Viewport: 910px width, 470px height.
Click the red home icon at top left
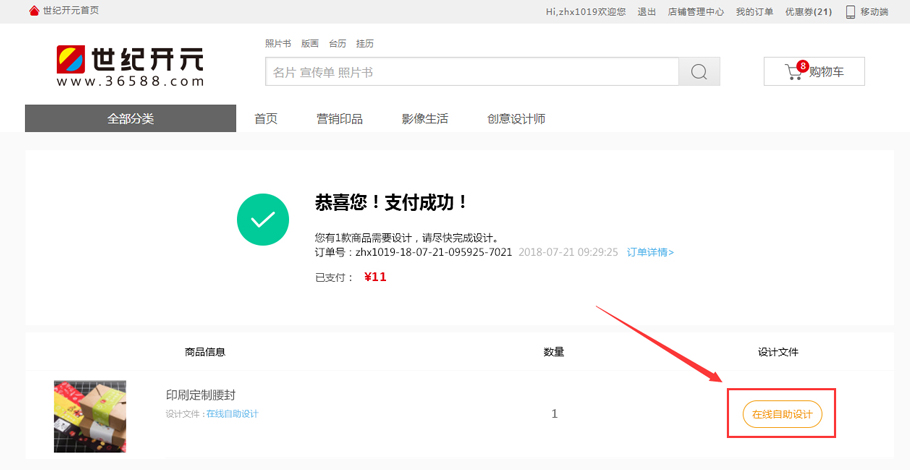(34, 11)
